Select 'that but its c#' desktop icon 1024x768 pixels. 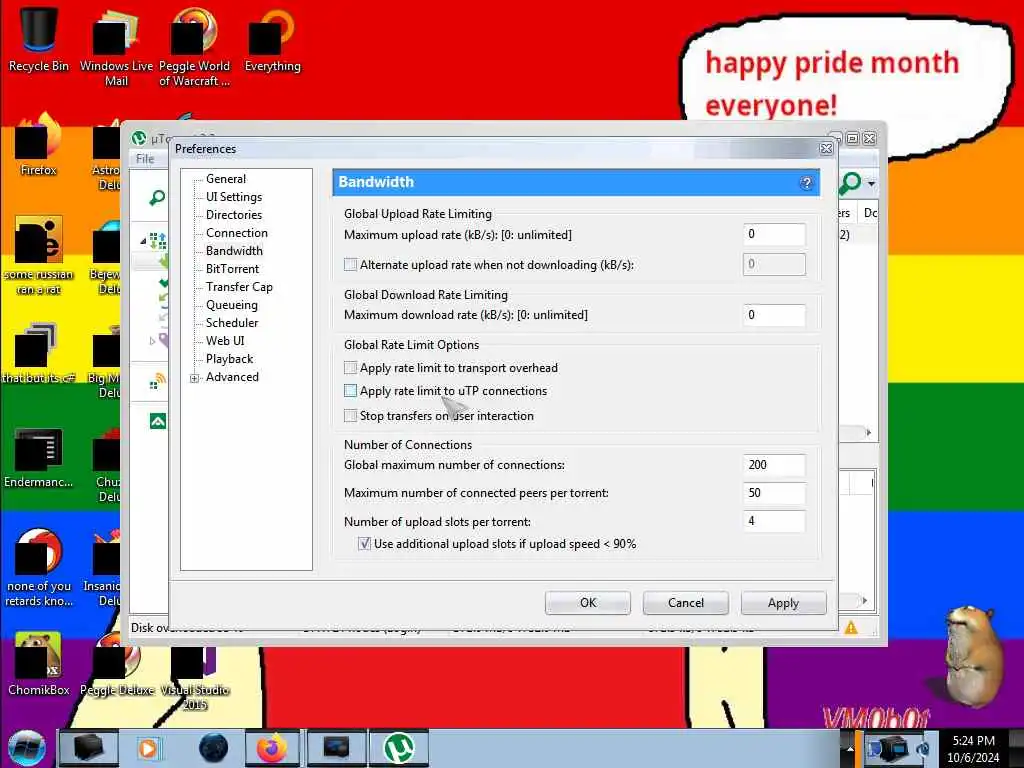pyautogui.click(x=38, y=353)
